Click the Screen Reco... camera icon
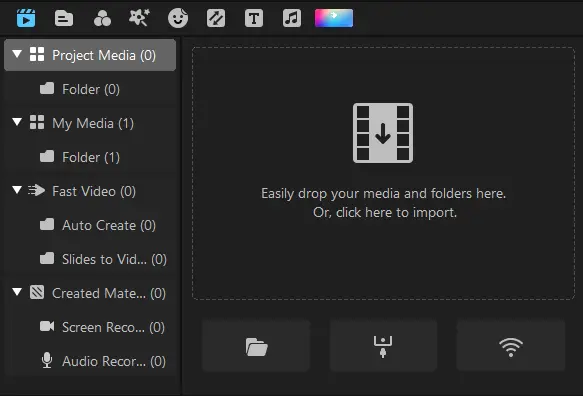Viewport: 583px width, 396px height. 47,326
